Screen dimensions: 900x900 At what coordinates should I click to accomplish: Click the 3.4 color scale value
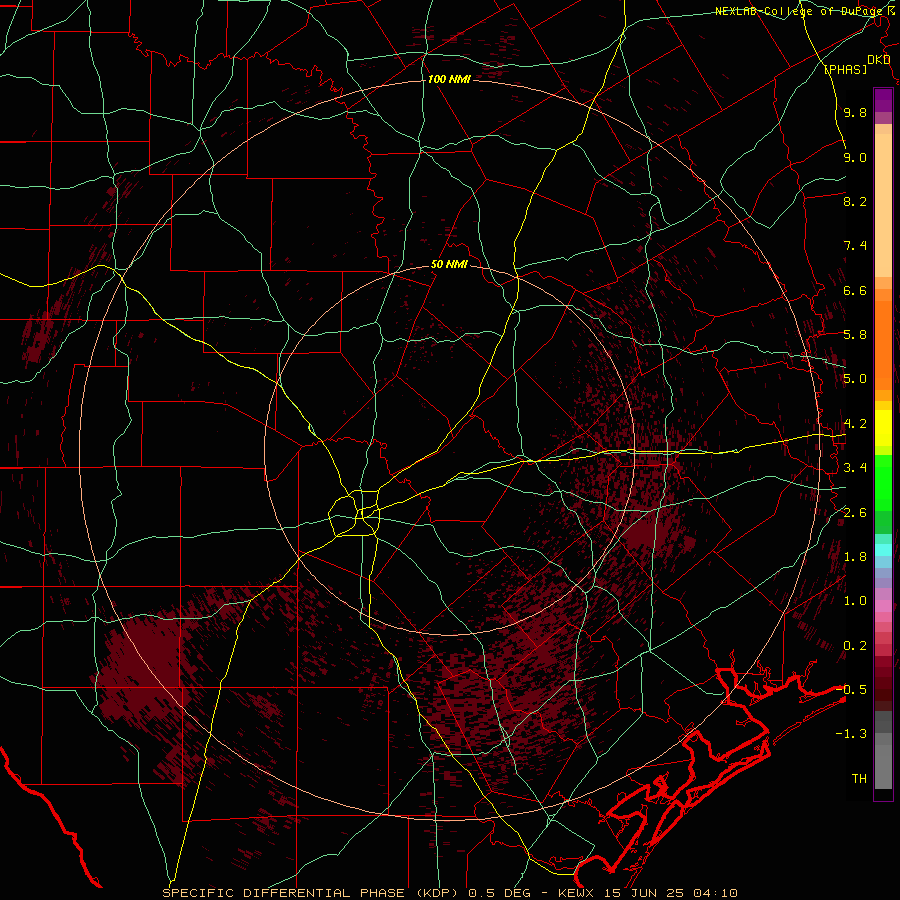point(855,468)
